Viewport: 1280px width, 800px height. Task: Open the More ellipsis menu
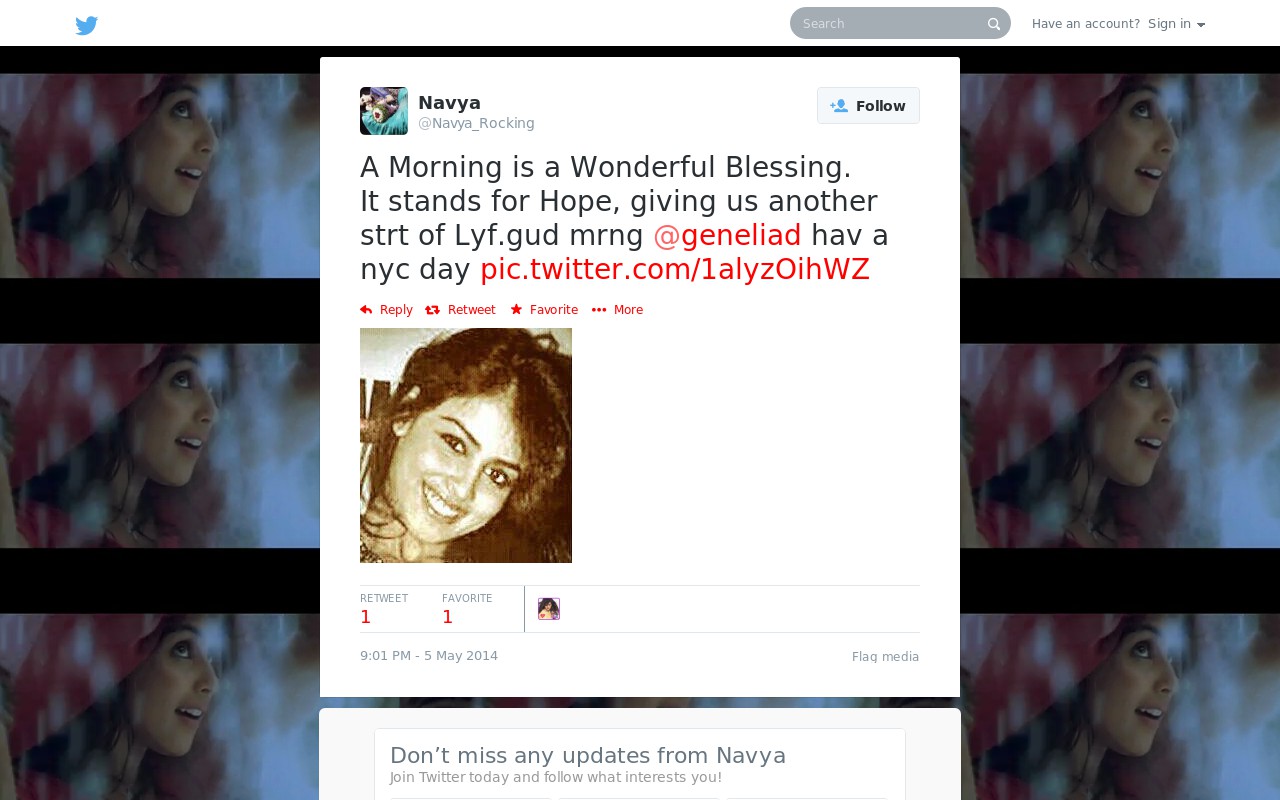pos(617,310)
